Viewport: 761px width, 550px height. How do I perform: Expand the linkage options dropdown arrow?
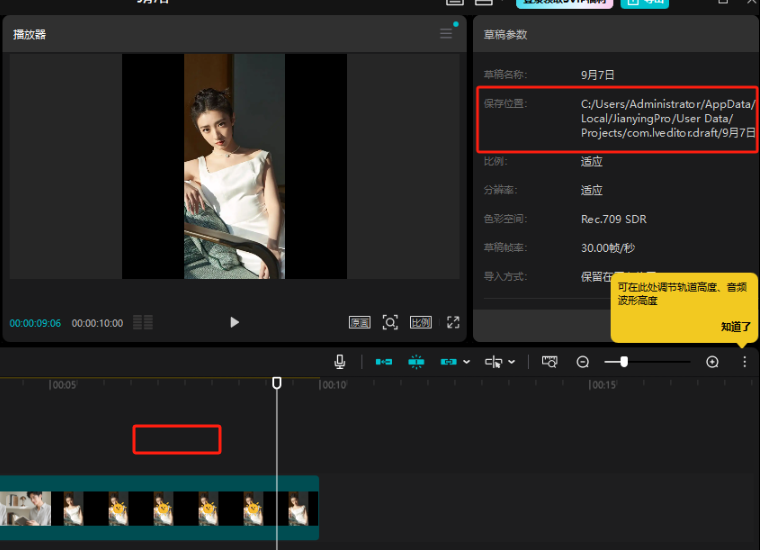(x=467, y=362)
